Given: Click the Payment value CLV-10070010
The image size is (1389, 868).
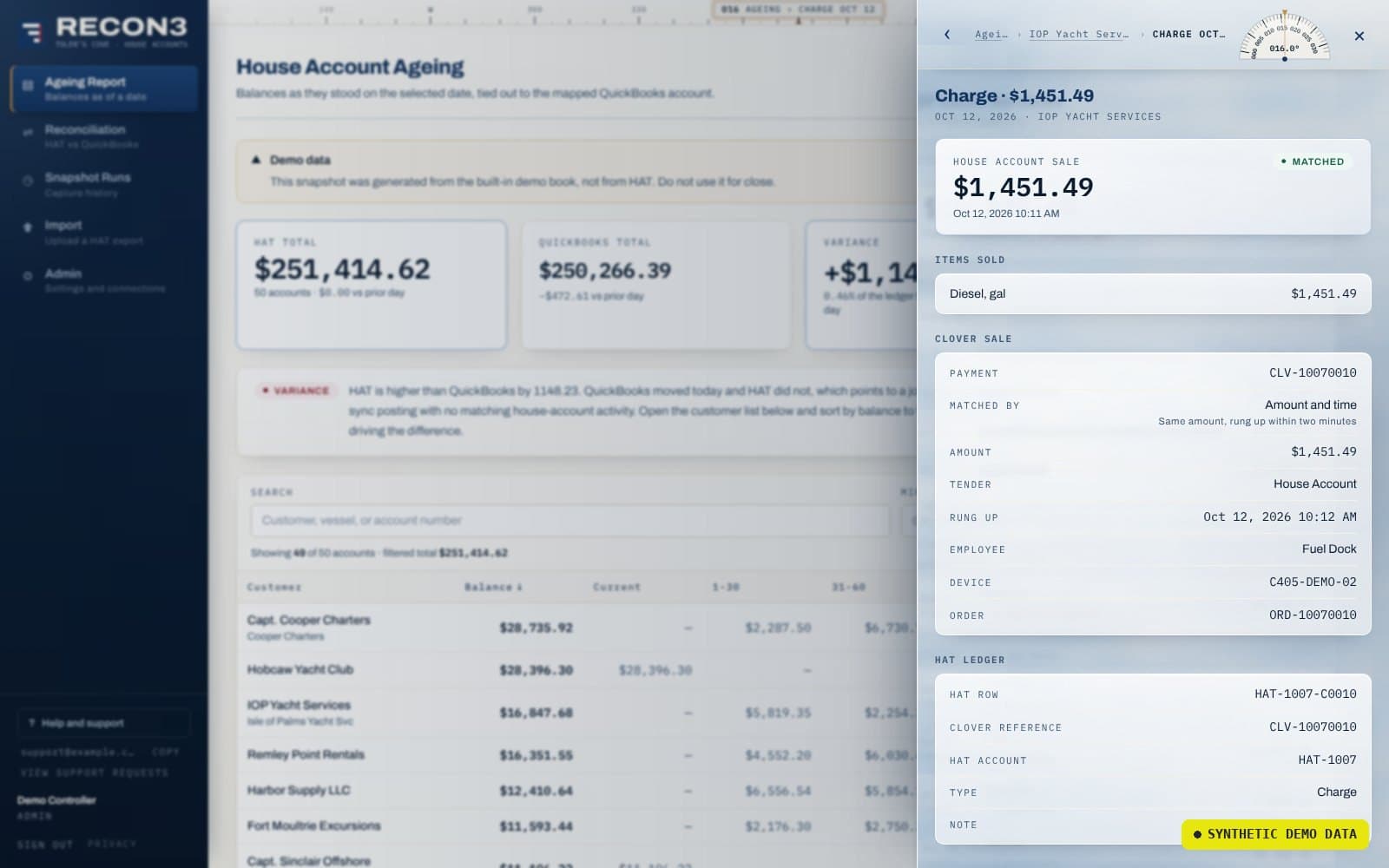Looking at the screenshot, I should click(x=1313, y=372).
